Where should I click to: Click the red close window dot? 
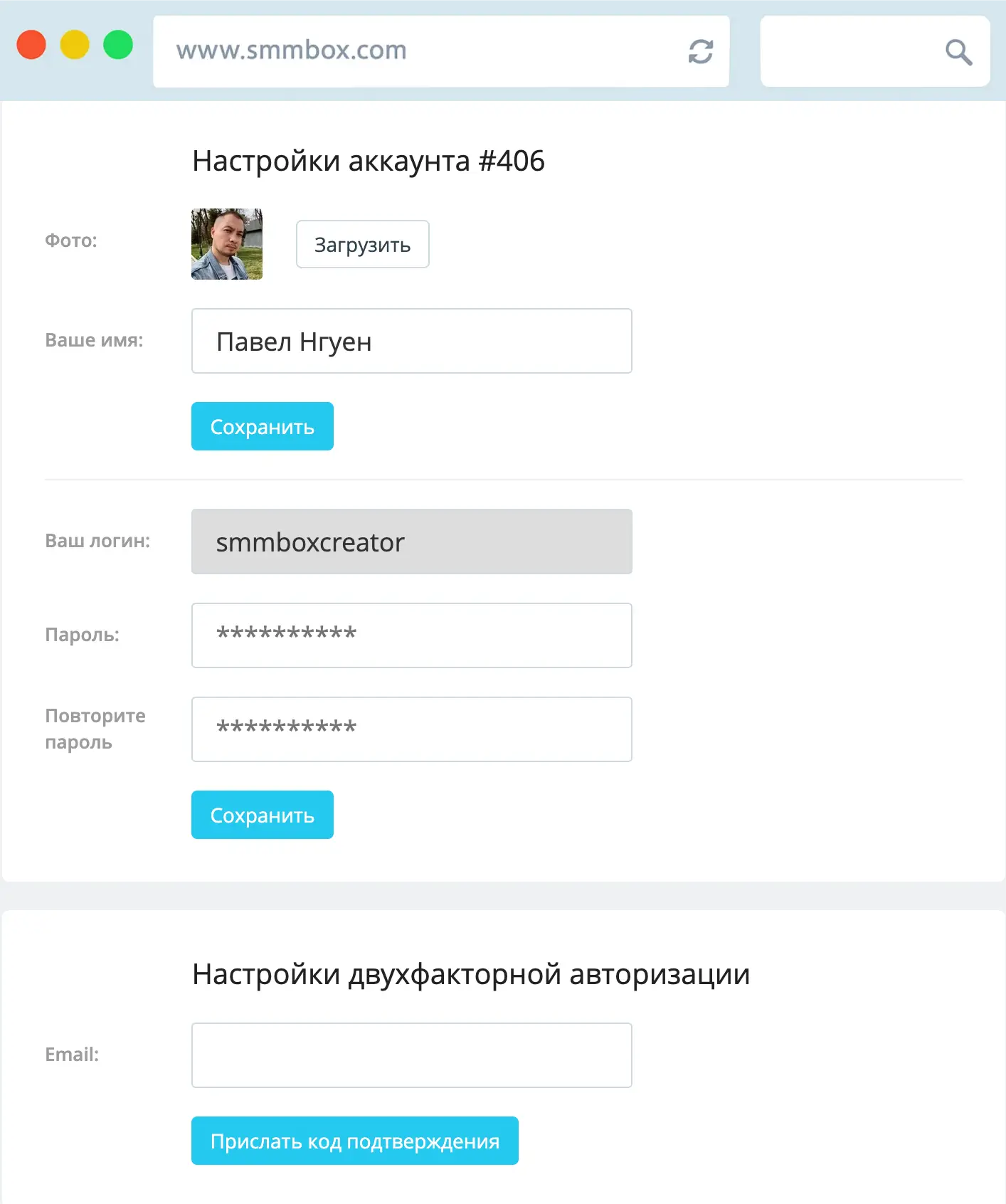[31, 45]
